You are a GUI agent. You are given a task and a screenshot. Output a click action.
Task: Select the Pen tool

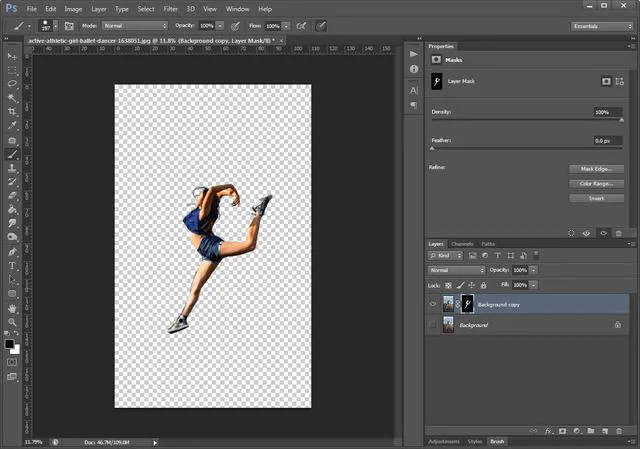click(x=12, y=252)
